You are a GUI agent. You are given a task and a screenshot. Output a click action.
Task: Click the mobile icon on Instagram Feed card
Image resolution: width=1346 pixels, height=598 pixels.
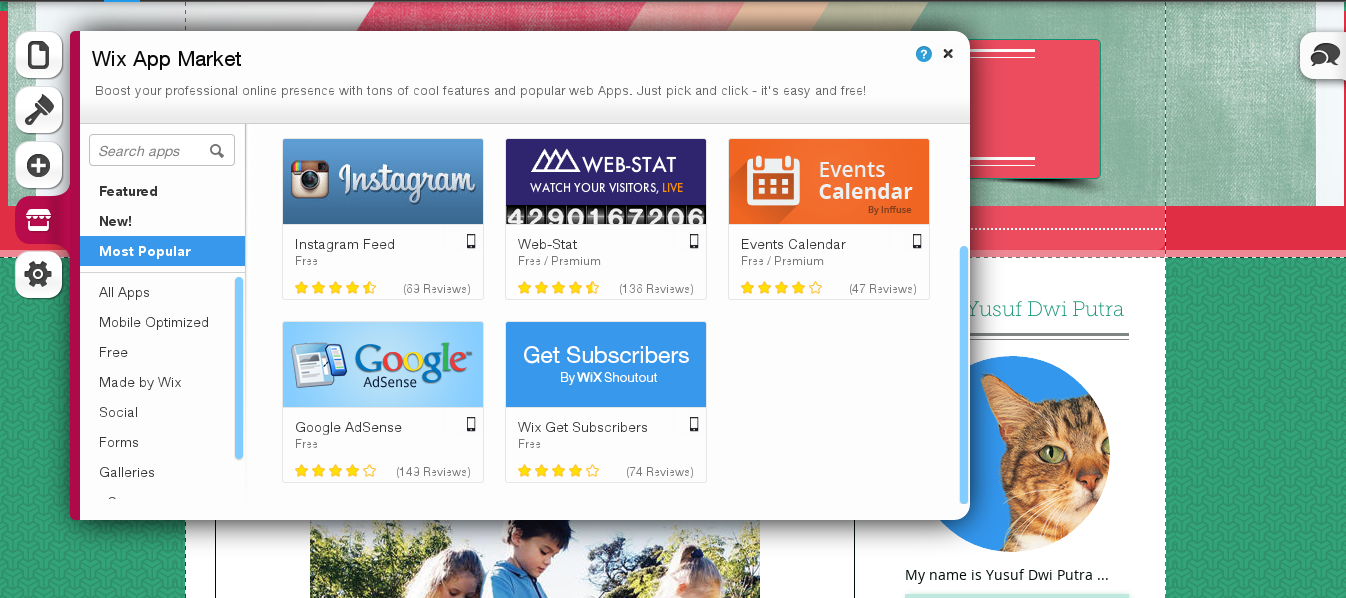coord(471,241)
